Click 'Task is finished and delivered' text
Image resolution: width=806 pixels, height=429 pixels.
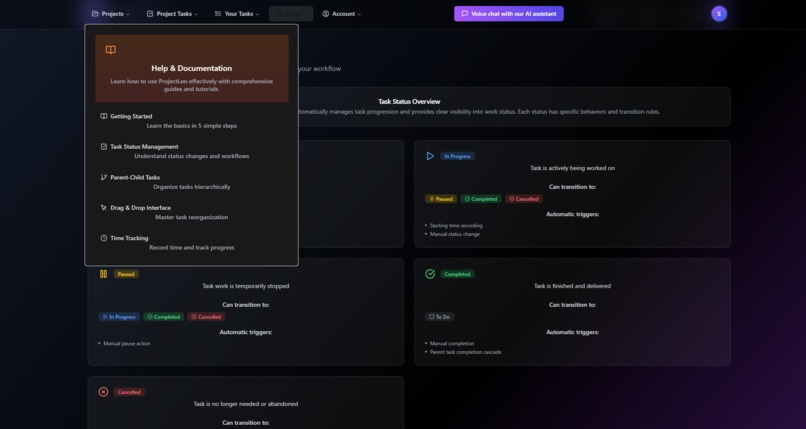(572, 286)
